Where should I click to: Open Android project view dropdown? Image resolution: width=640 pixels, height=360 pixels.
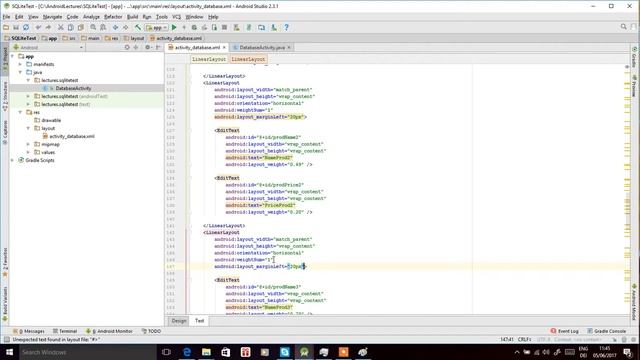(x=48, y=47)
